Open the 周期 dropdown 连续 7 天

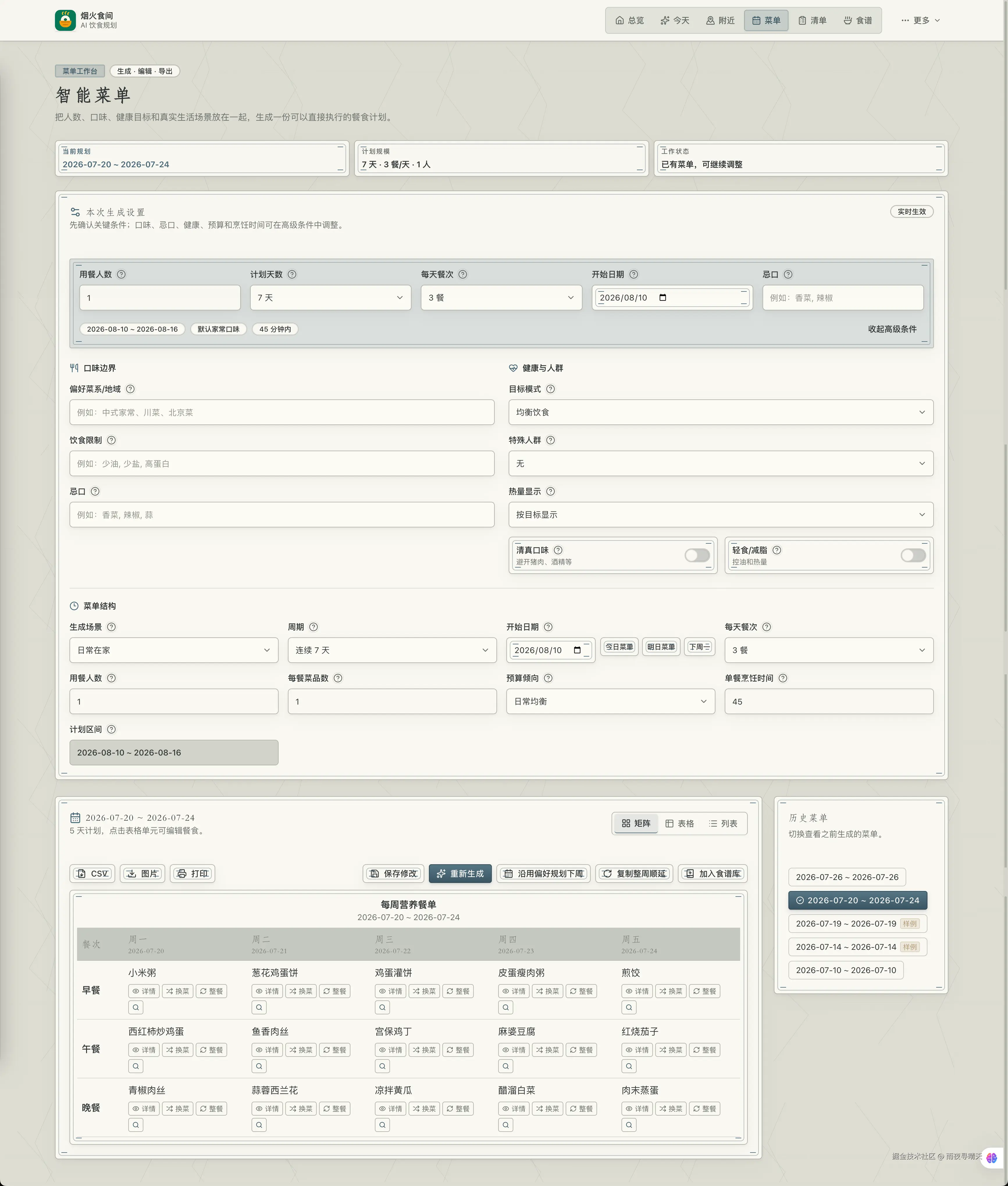(x=392, y=650)
